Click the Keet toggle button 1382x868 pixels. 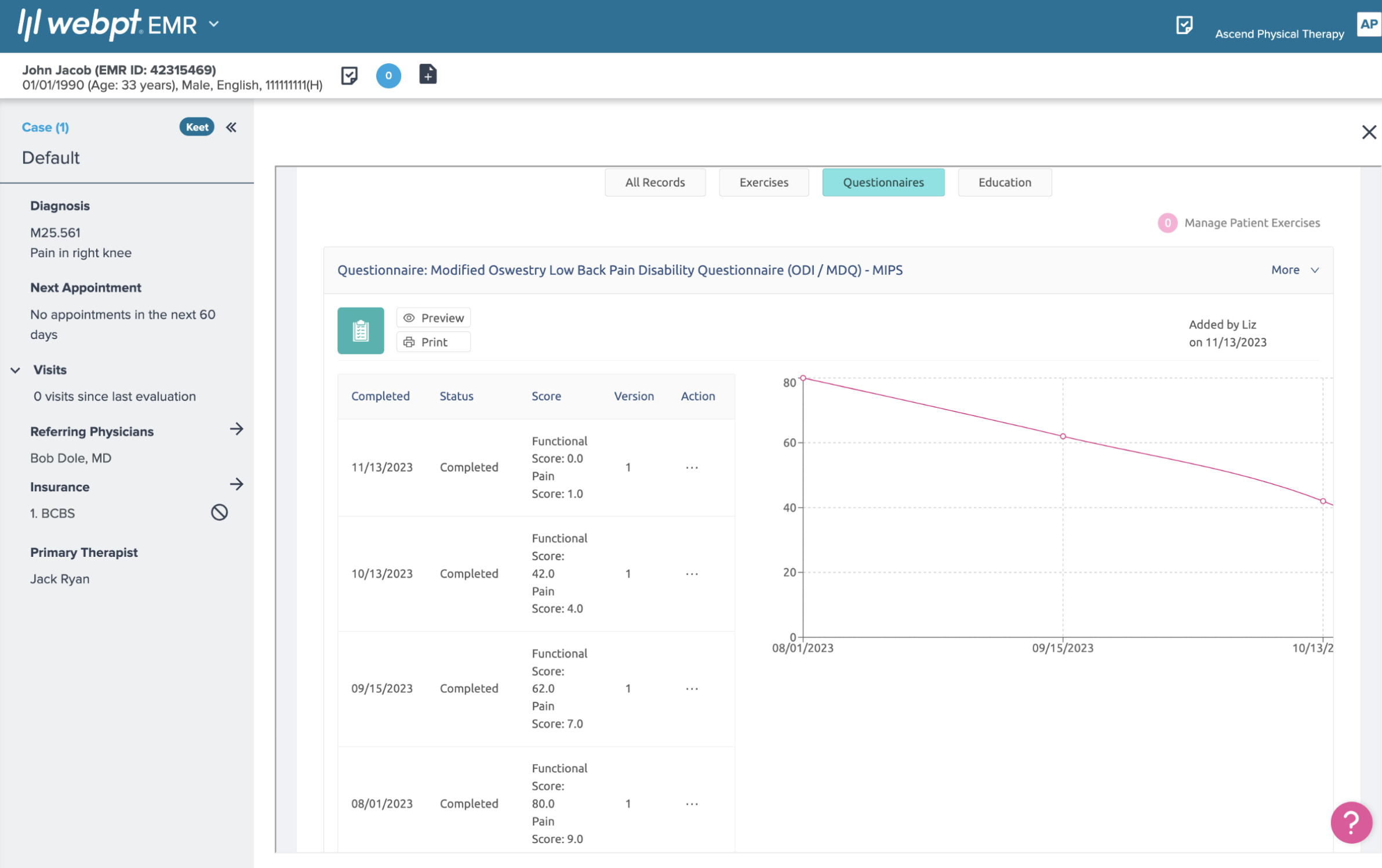(197, 126)
